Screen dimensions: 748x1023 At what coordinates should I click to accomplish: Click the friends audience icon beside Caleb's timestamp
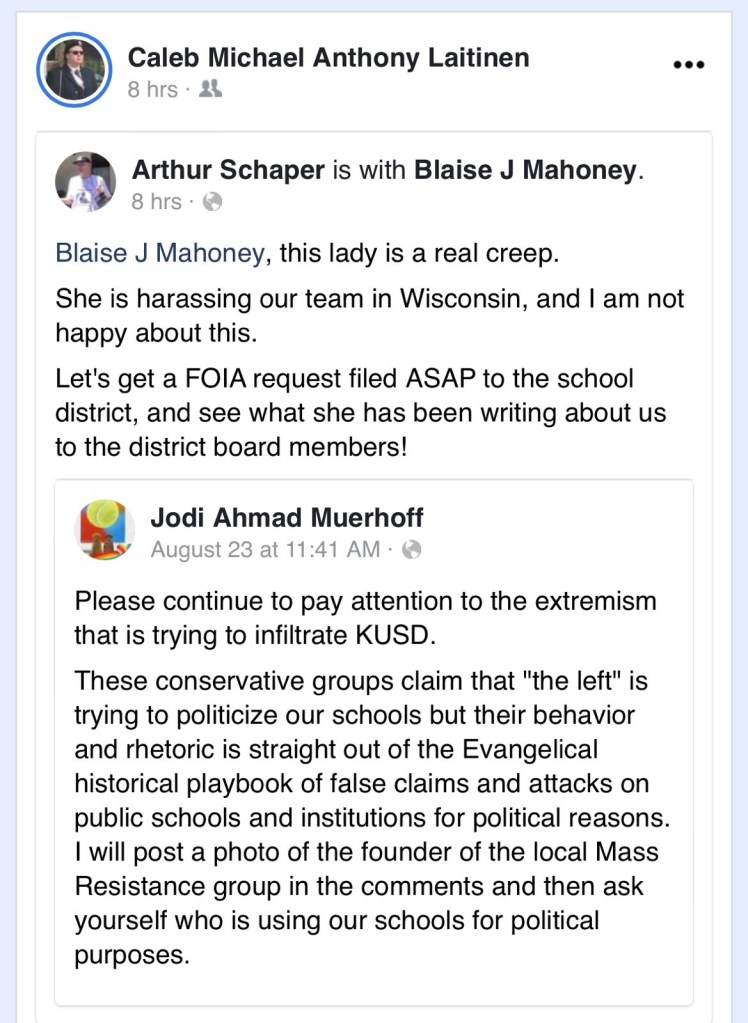tap(210, 90)
